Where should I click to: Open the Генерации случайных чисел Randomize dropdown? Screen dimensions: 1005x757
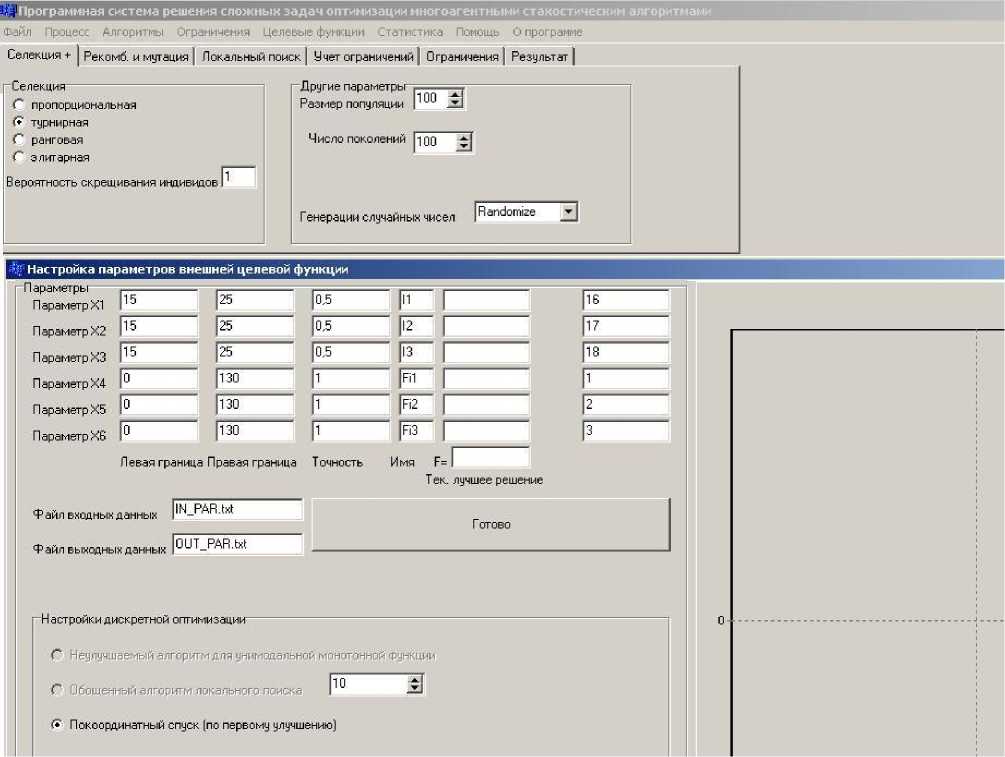(x=569, y=212)
